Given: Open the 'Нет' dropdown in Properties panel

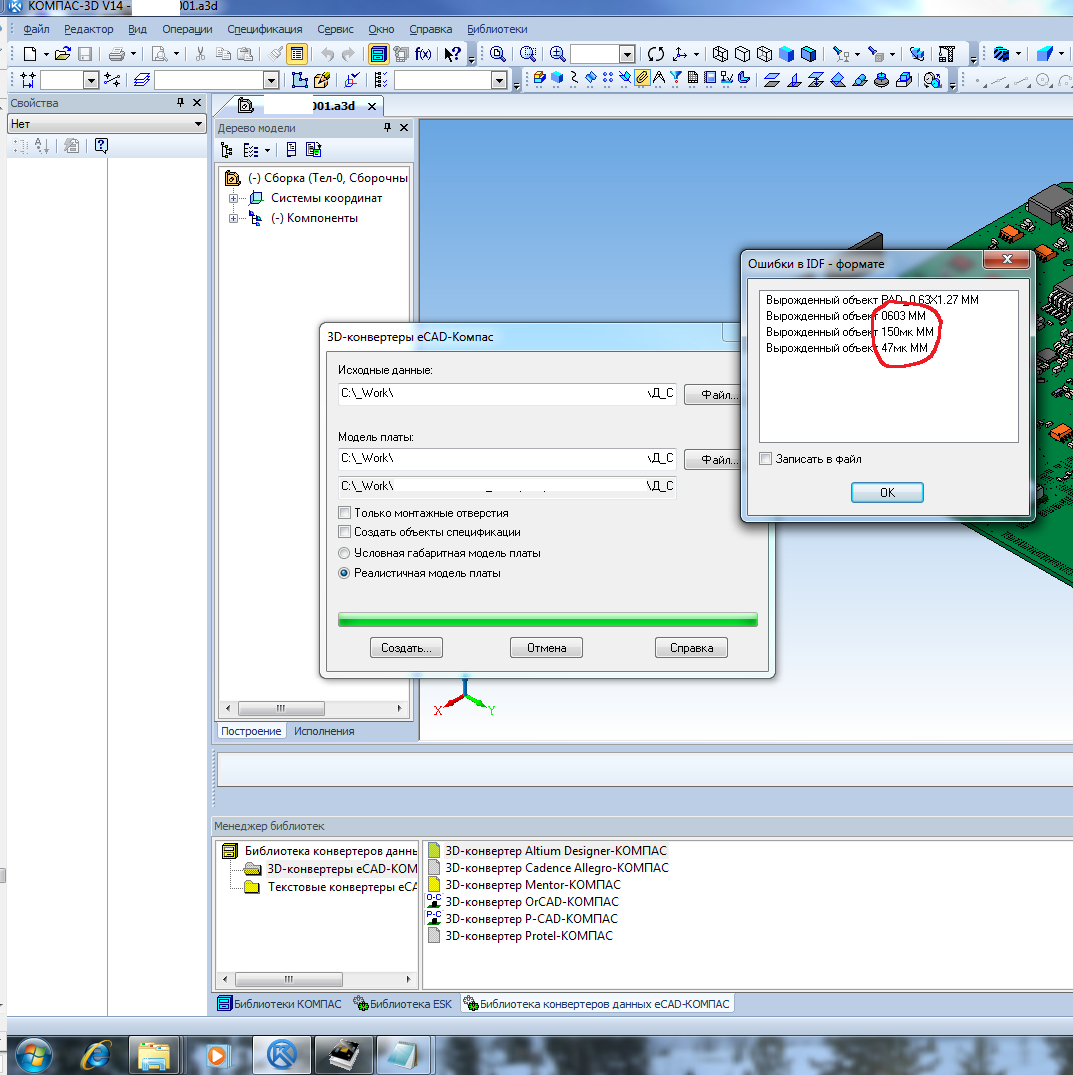Looking at the screenshot, I should [198, 124].
